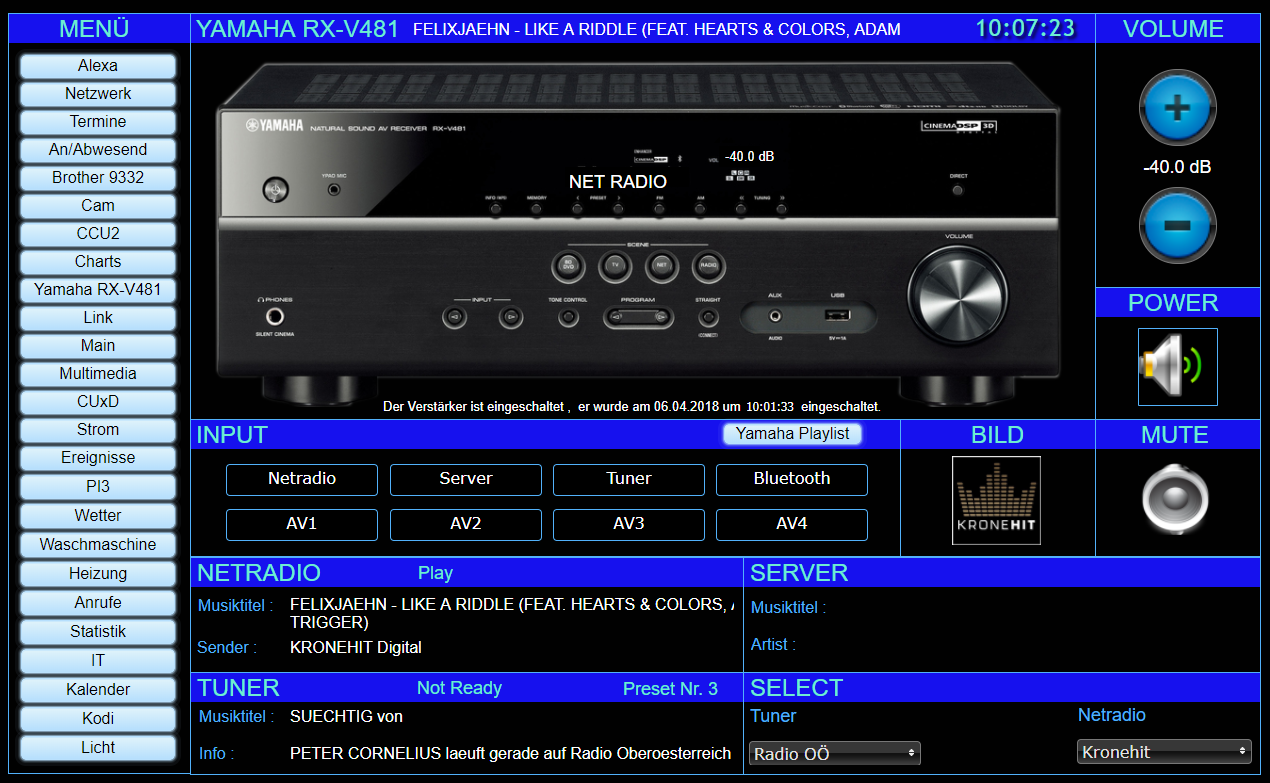The height and width of the screenshot is (783, 1270).
Task: Open the Netzwerk menu item
Action: (98, 94)
